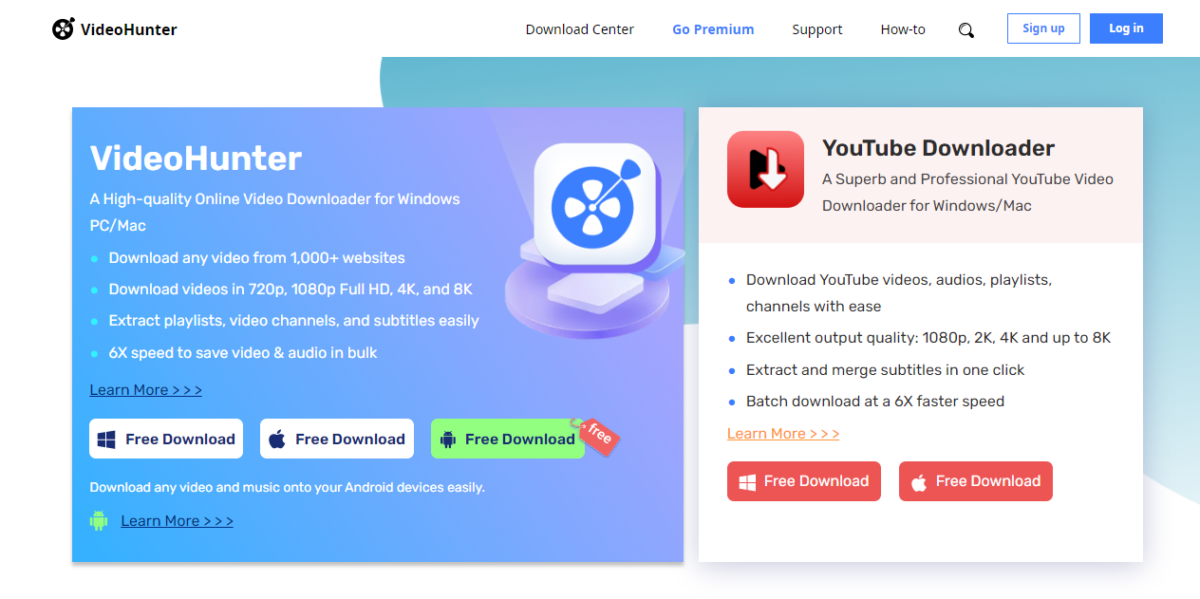Open the Android Learn More link

[x=177, y=521]
